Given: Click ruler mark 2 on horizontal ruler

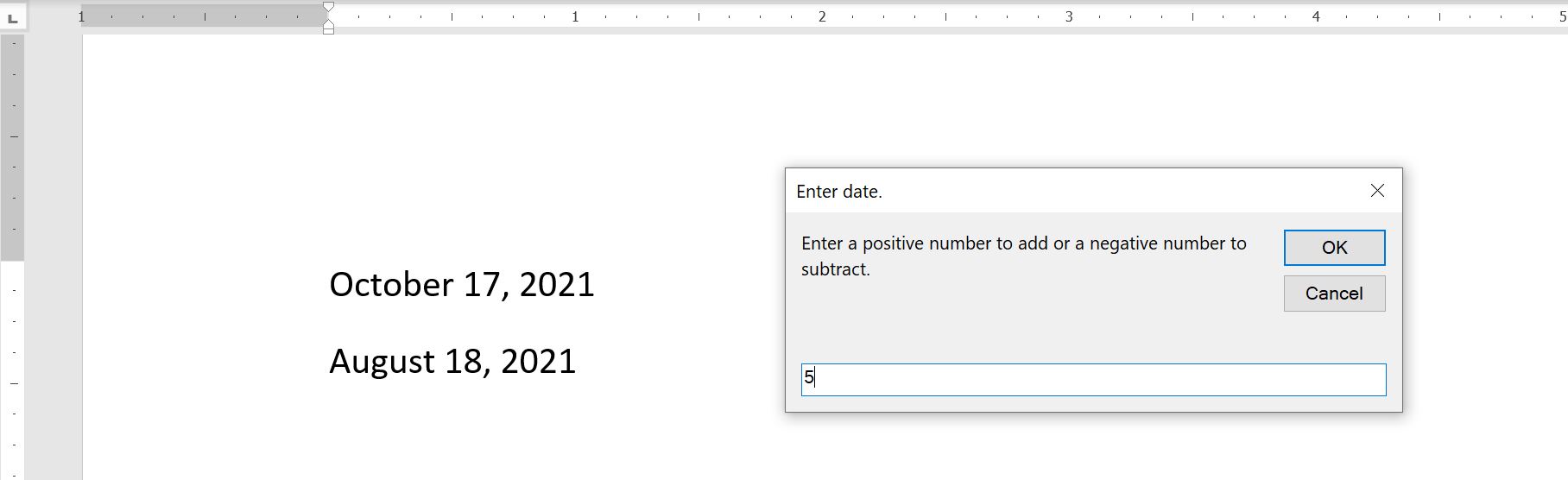Looking at the screenshot, I should tap(822, 16).
